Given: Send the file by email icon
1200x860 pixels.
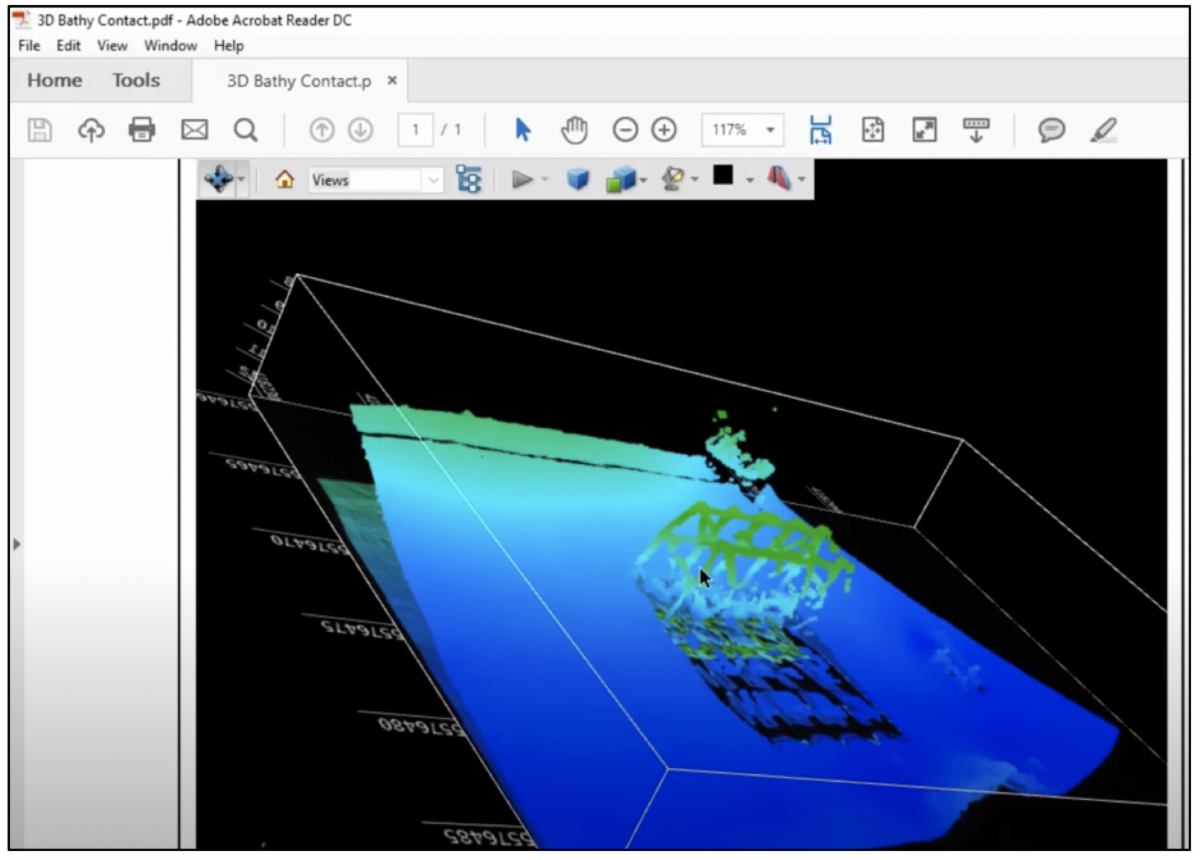Looking at the screenshot, I should [x=194, y=130].
